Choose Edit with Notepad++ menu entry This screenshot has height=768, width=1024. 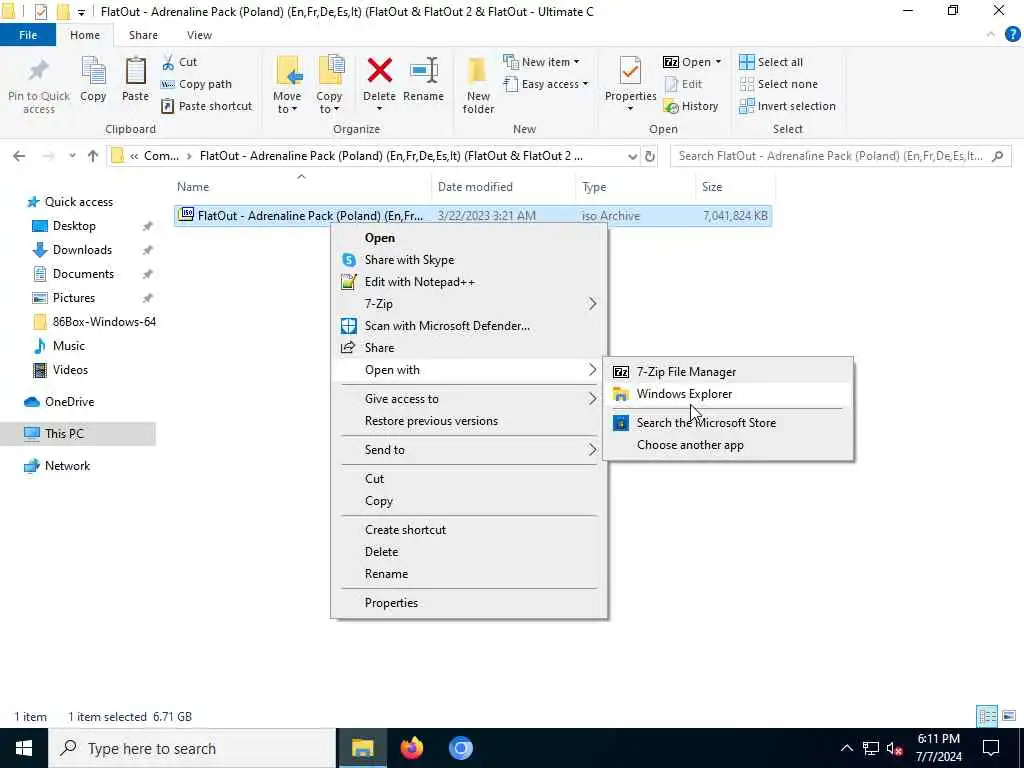click(x=469, y=282)
